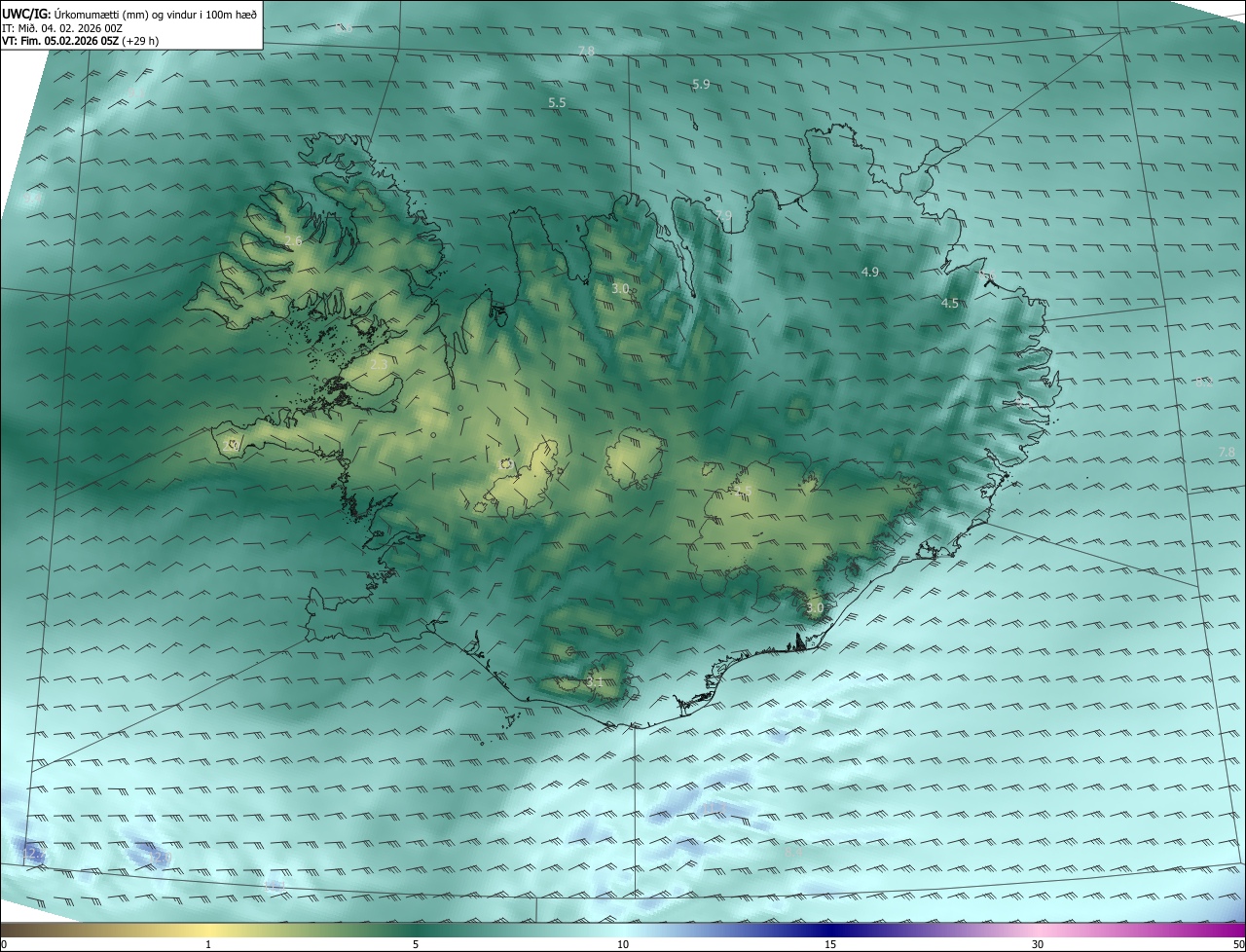This screenshot has height=952, width=1246.
Task: Select the init time line "IT: Mið. 04. 02. 2026 00Z"
Action: click(x=62, y=28)
